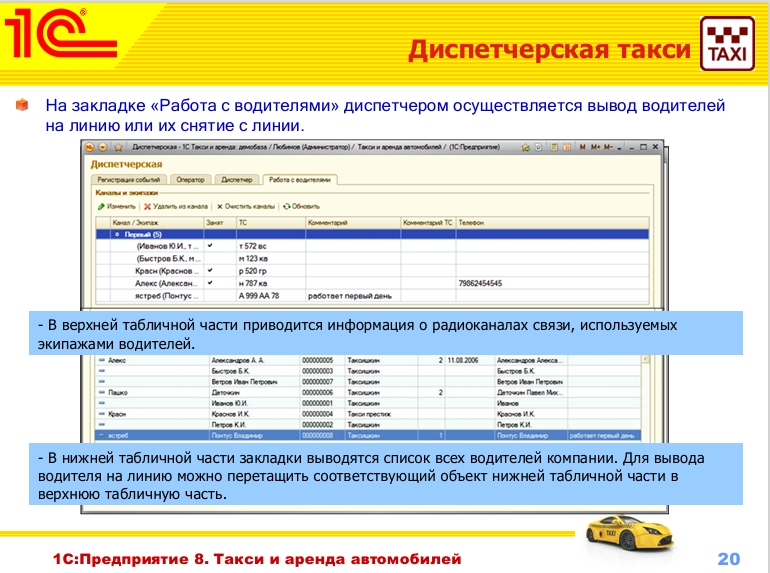This screenshot has height=573, width=770.
Task: Click the M- memory subtract button
Action: [606, 147]
